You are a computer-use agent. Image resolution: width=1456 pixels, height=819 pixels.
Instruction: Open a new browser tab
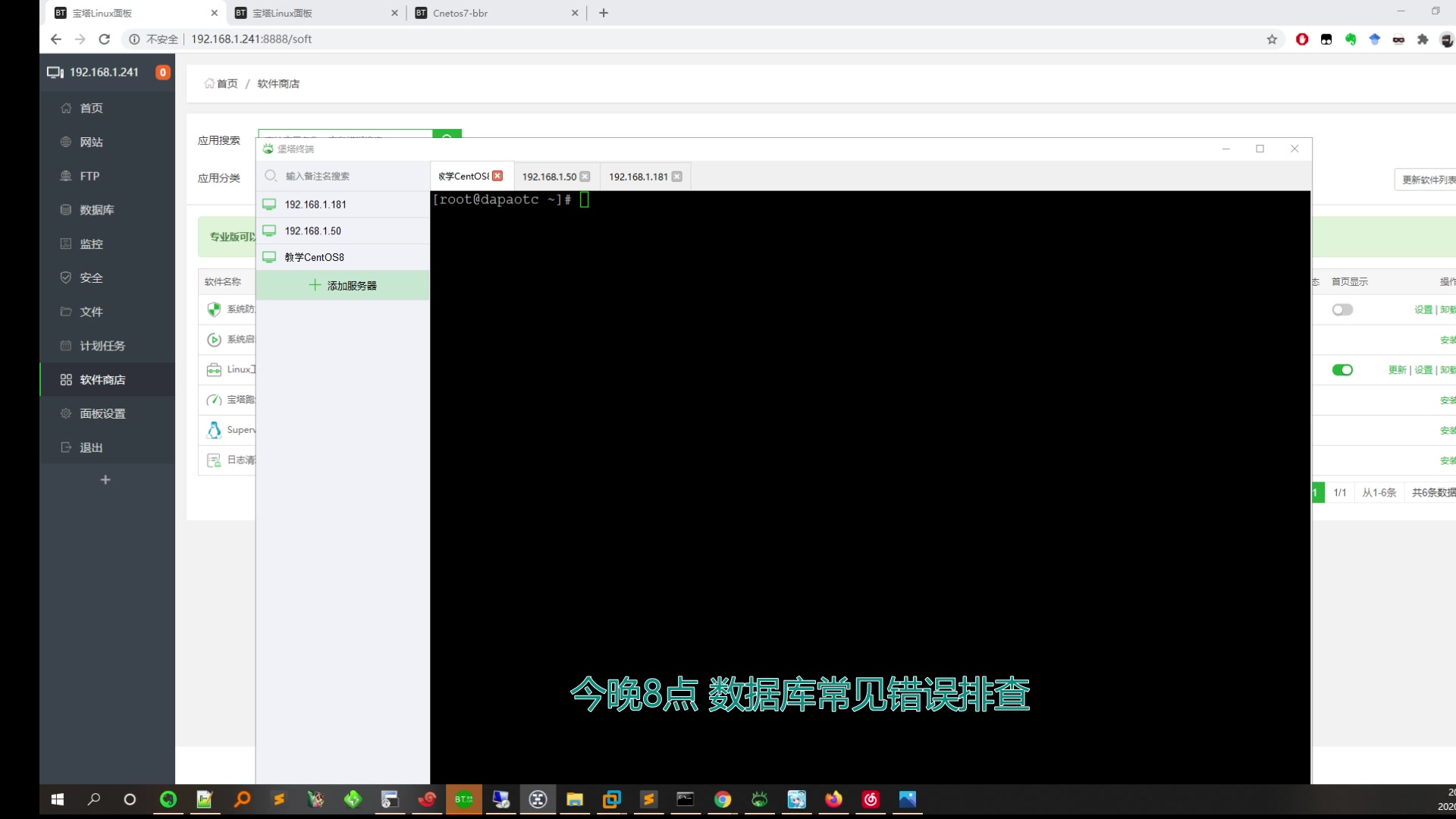604,13
